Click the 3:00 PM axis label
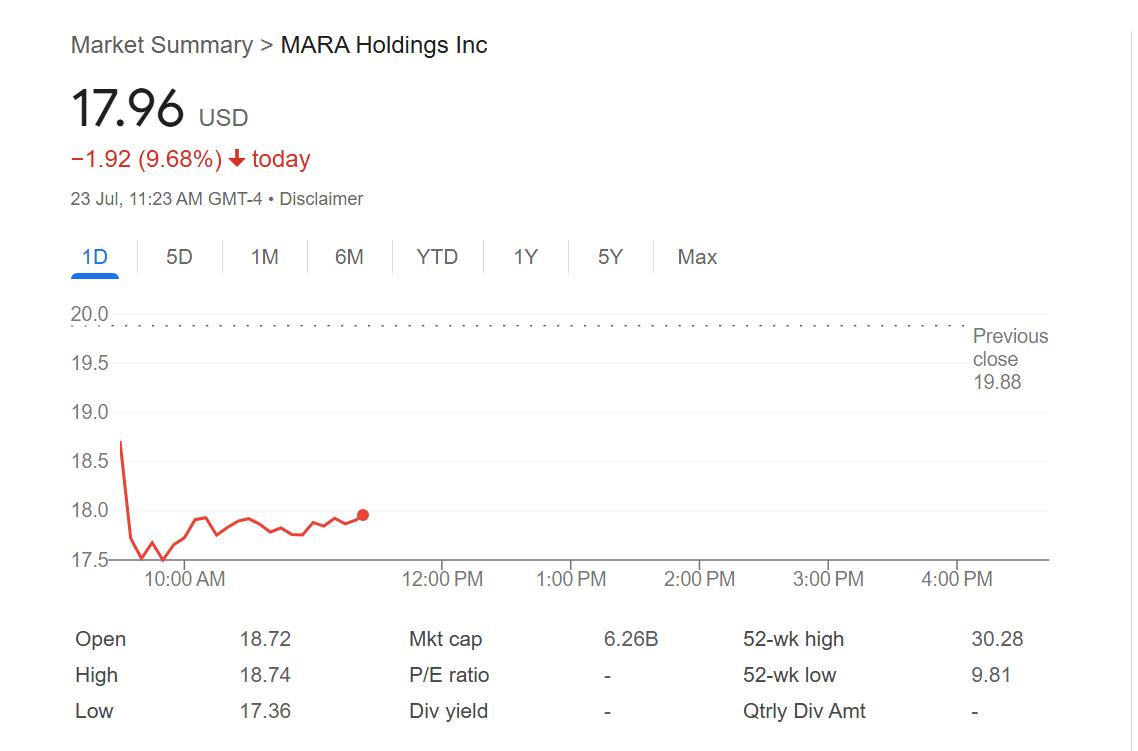This screenshot has width=1138, height=751. click(828, 579)
